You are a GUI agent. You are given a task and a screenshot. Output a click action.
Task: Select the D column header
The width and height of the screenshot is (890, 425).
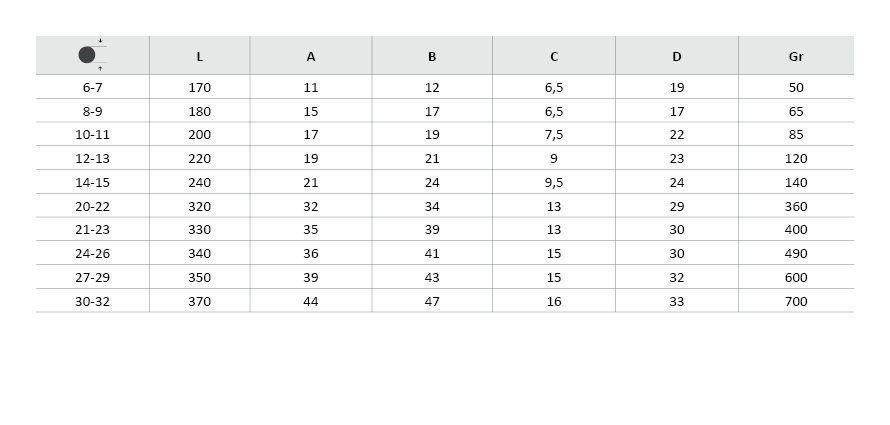pos(677,57)
